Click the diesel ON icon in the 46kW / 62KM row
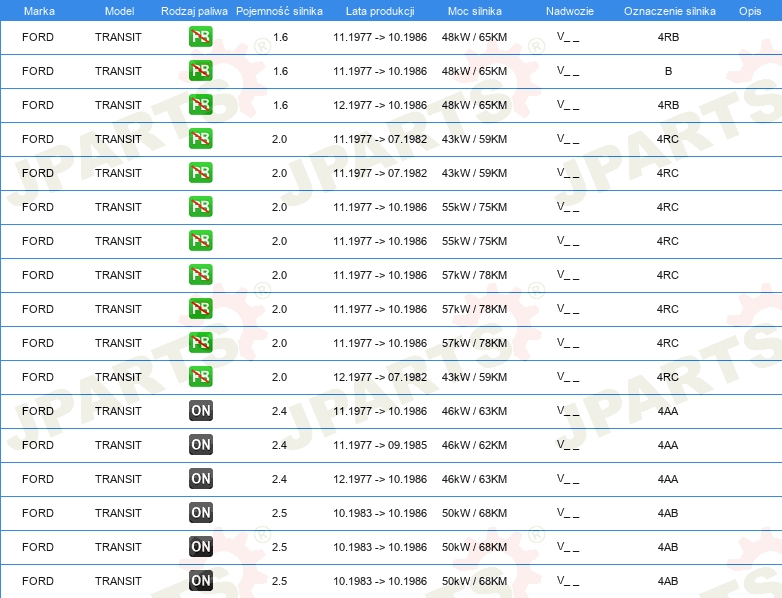 (x=200, y=445)
